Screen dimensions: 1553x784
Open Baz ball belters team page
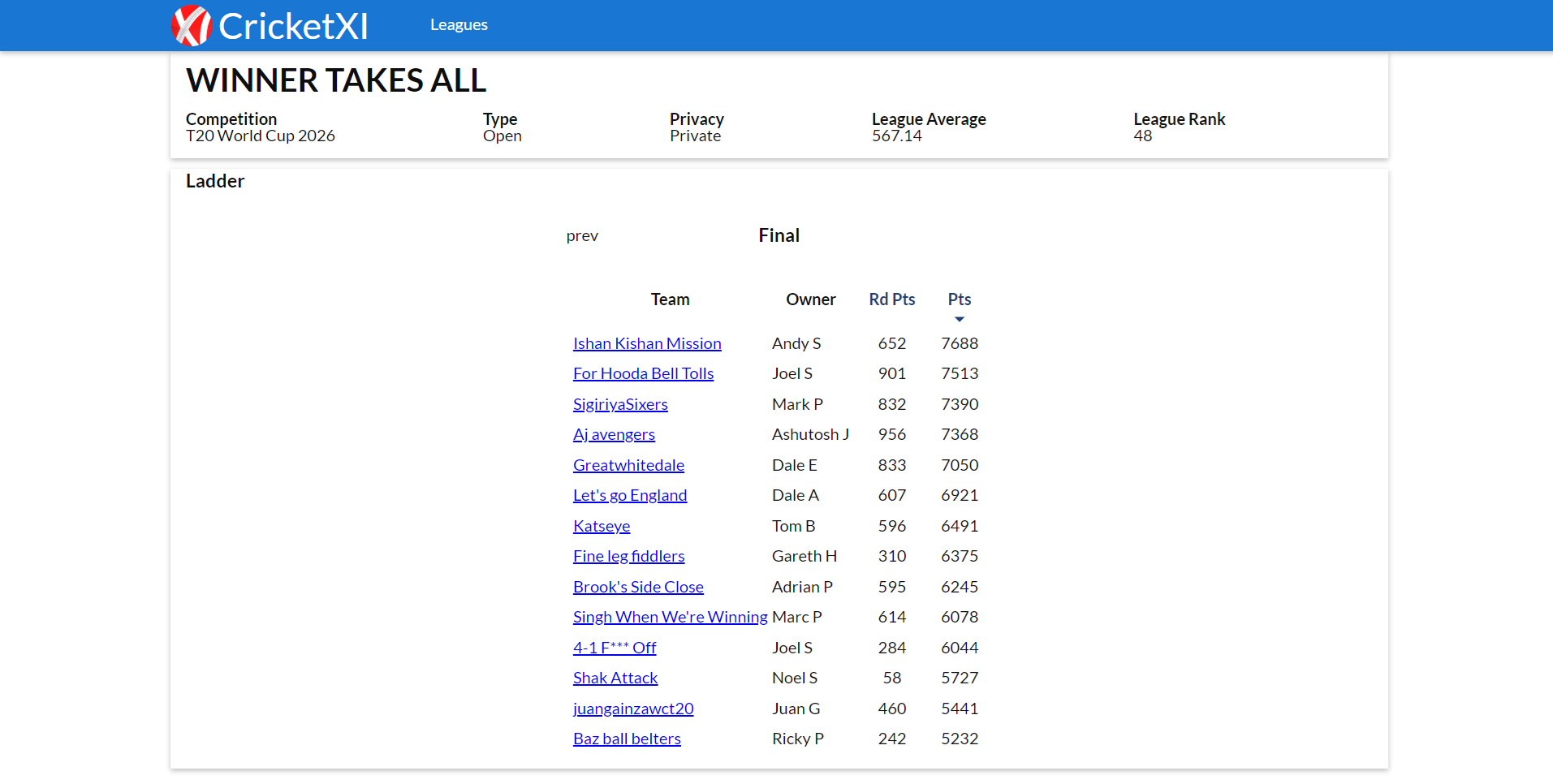coord(627,739)
